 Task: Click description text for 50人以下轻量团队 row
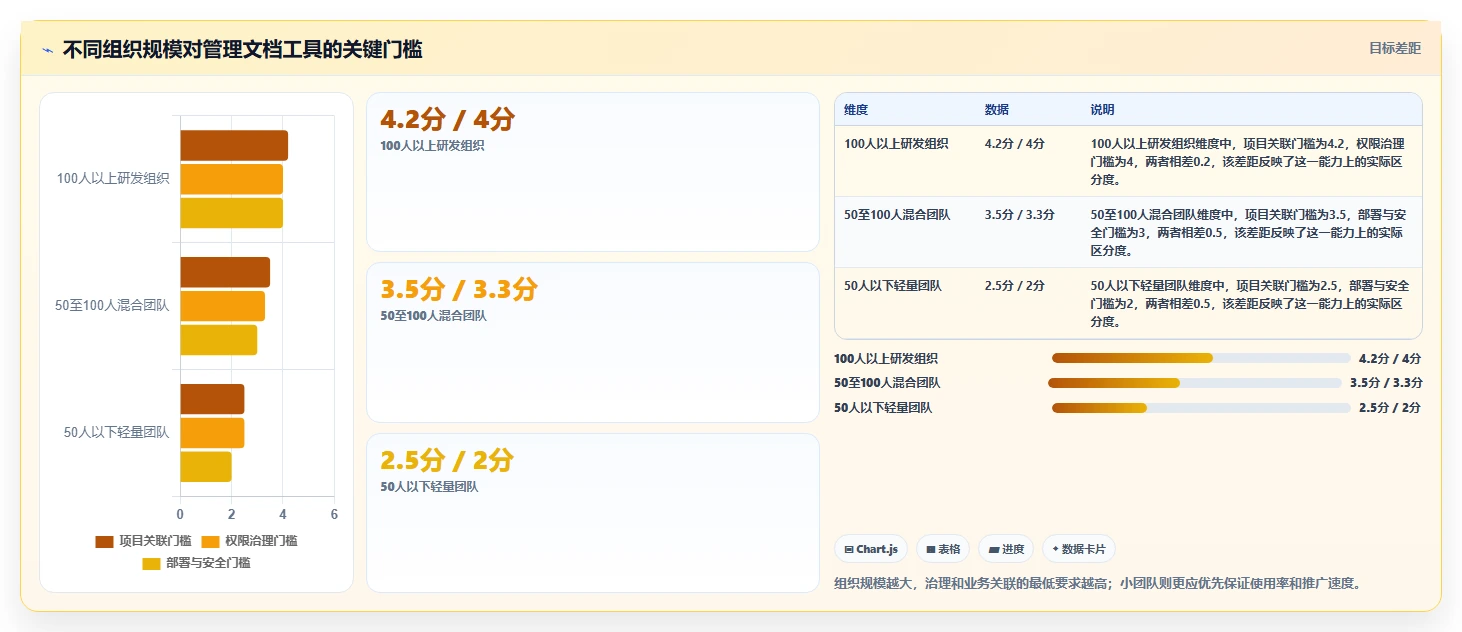coord(1250,304)
